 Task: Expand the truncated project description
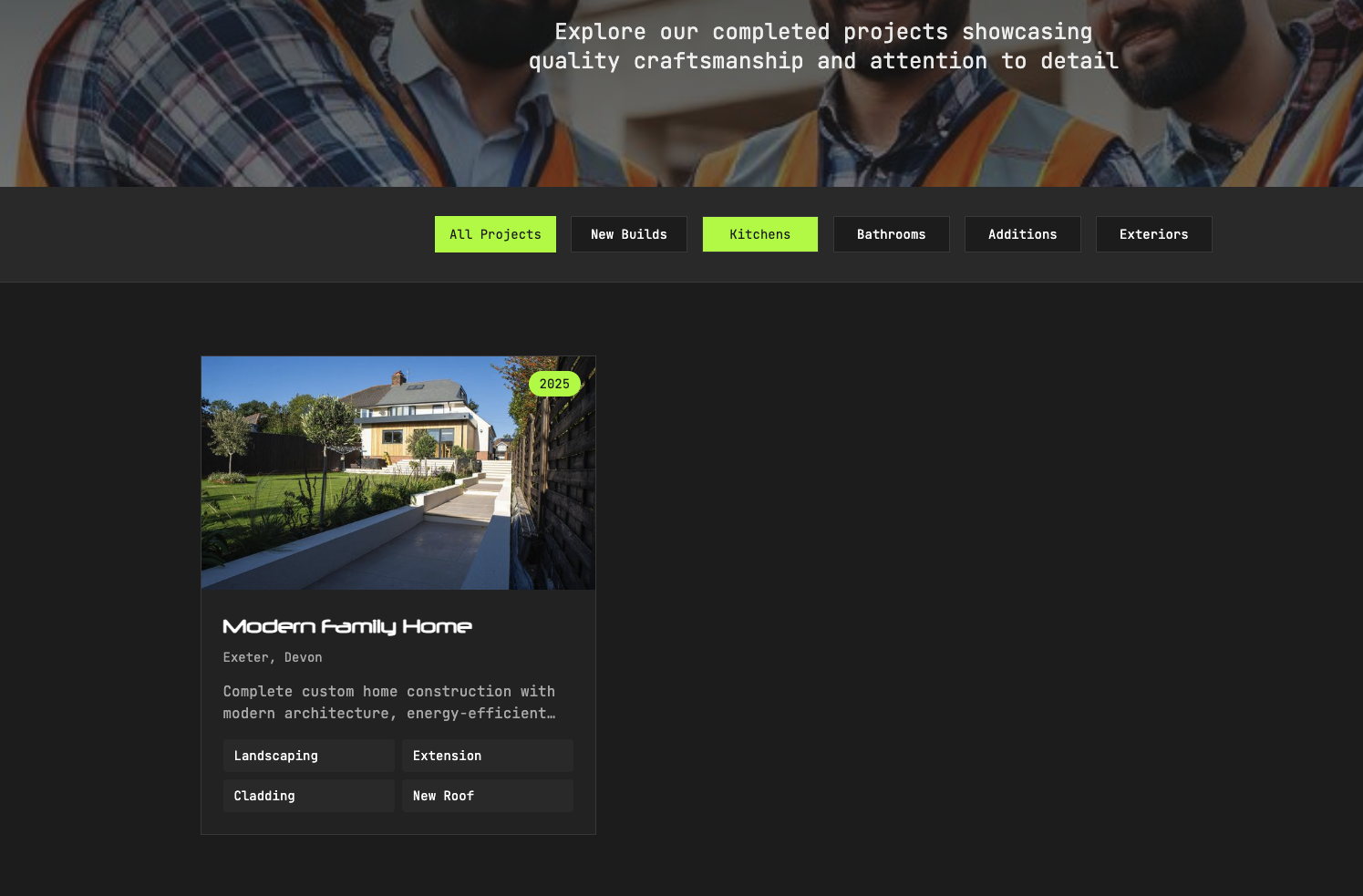pyautogui.click(x=389, y=702)
